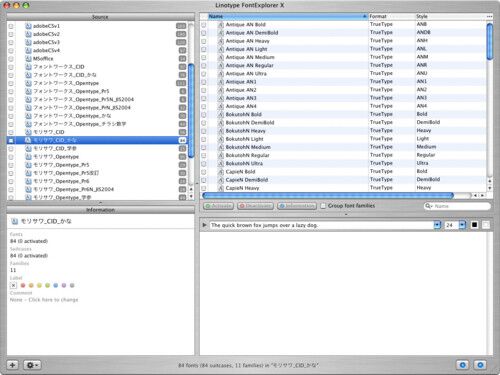500x375 pixels.
Task: Click into the Name search field
Action: 457,206
